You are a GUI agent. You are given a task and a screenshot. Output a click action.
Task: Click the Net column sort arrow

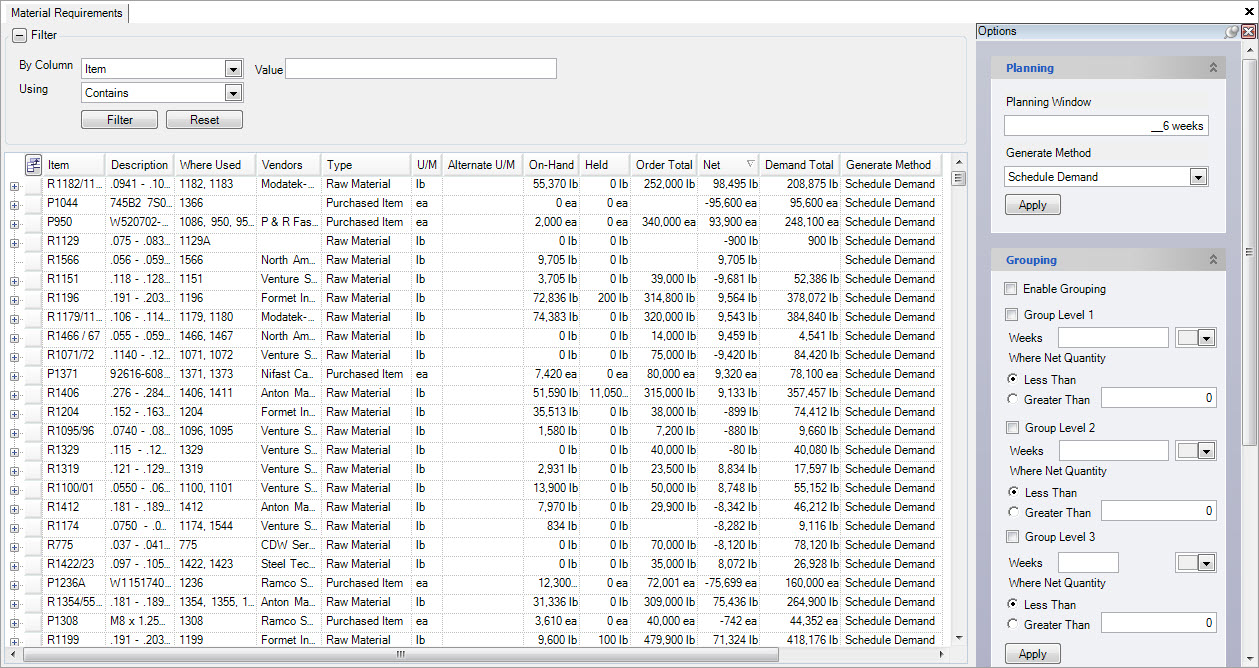click(x=749, y=165)
